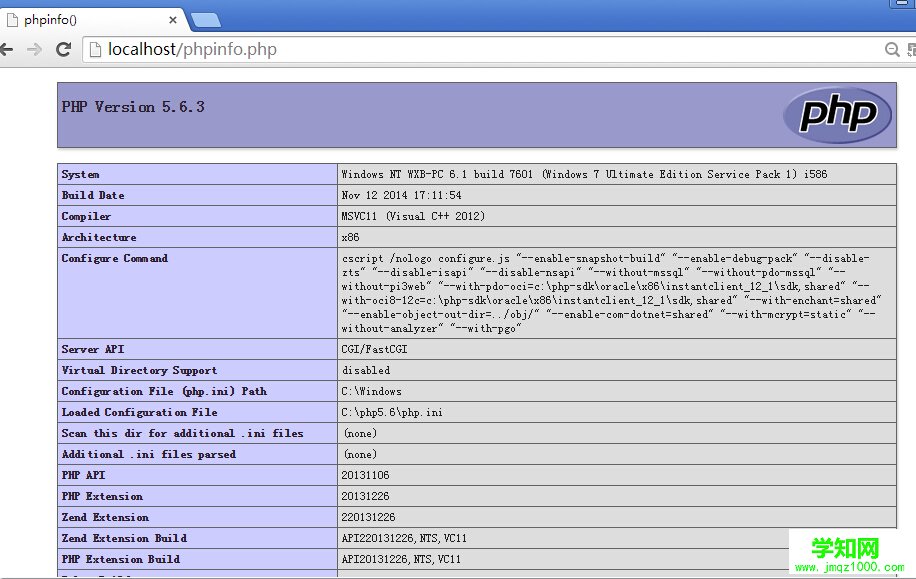Focus the localhost/phpinfo.php address field
The image size is (916, 579).
point(485,50)
